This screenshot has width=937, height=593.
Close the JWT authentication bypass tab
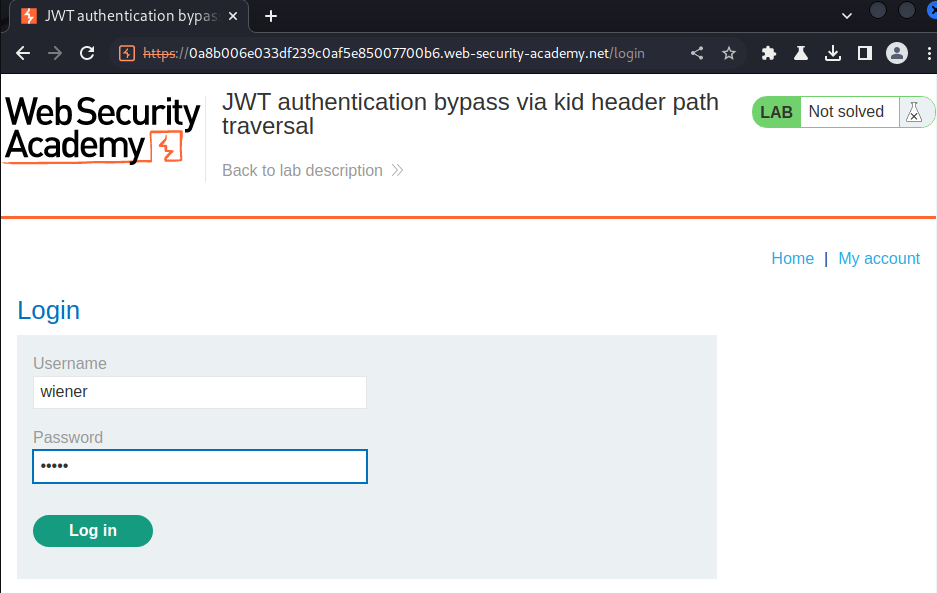(x=233, y=16)
